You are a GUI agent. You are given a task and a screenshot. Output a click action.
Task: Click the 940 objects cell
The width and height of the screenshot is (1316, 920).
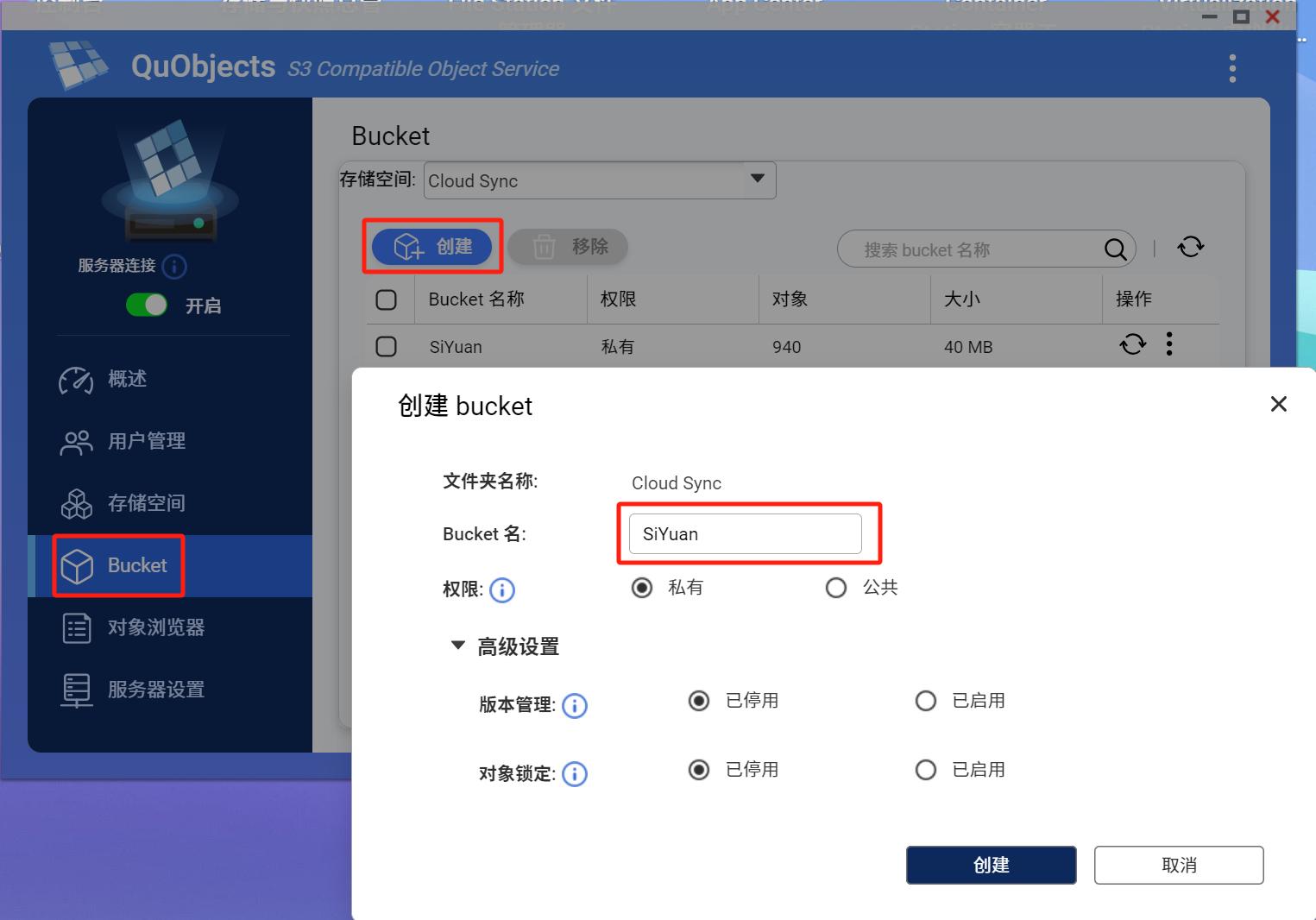tap(787, 347)
